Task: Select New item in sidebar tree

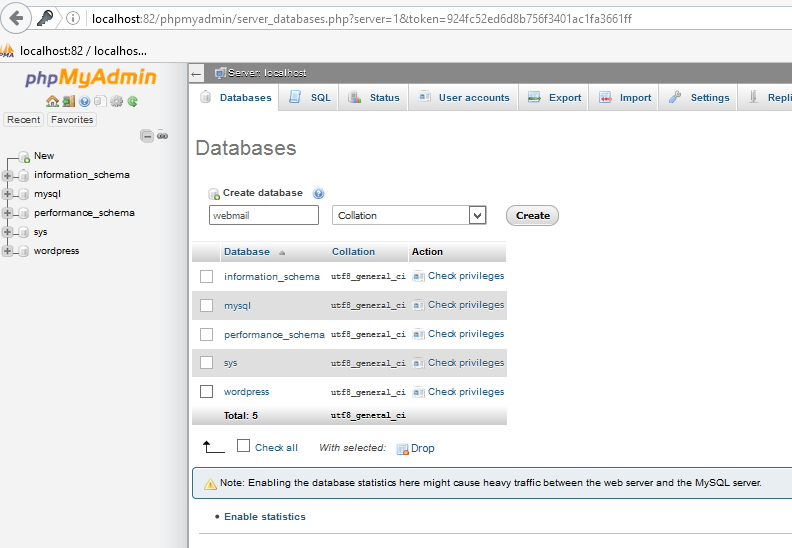Action: (44, 156)
